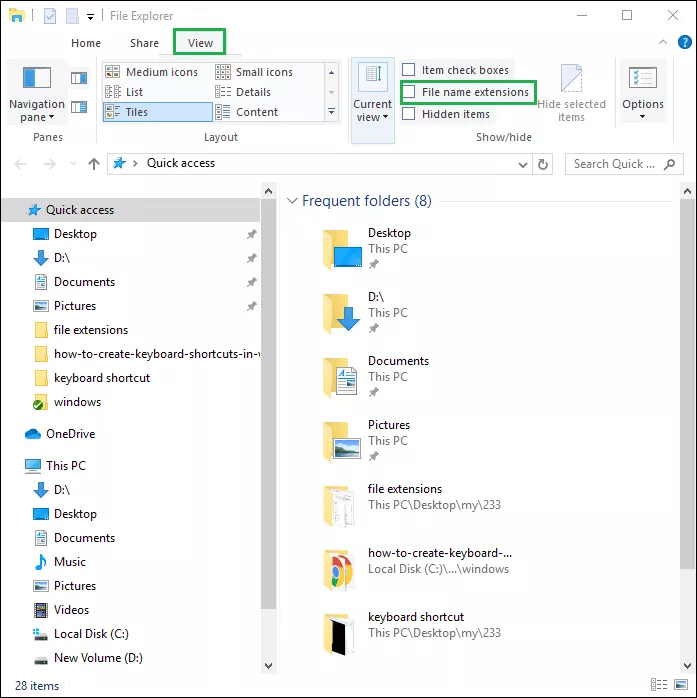
Task: Select Tiles layout option
Action: point(157,112)
